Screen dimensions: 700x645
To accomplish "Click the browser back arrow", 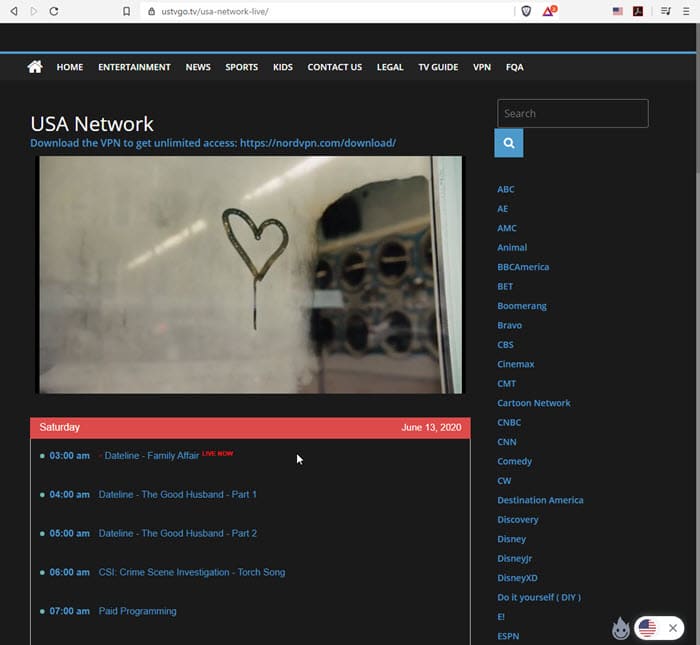I will 14,11.
